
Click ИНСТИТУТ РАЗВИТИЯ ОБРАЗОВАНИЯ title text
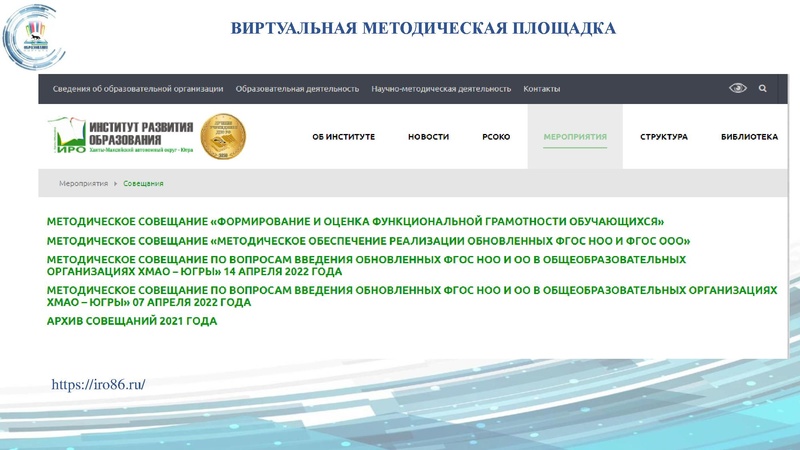coord(141,133)
